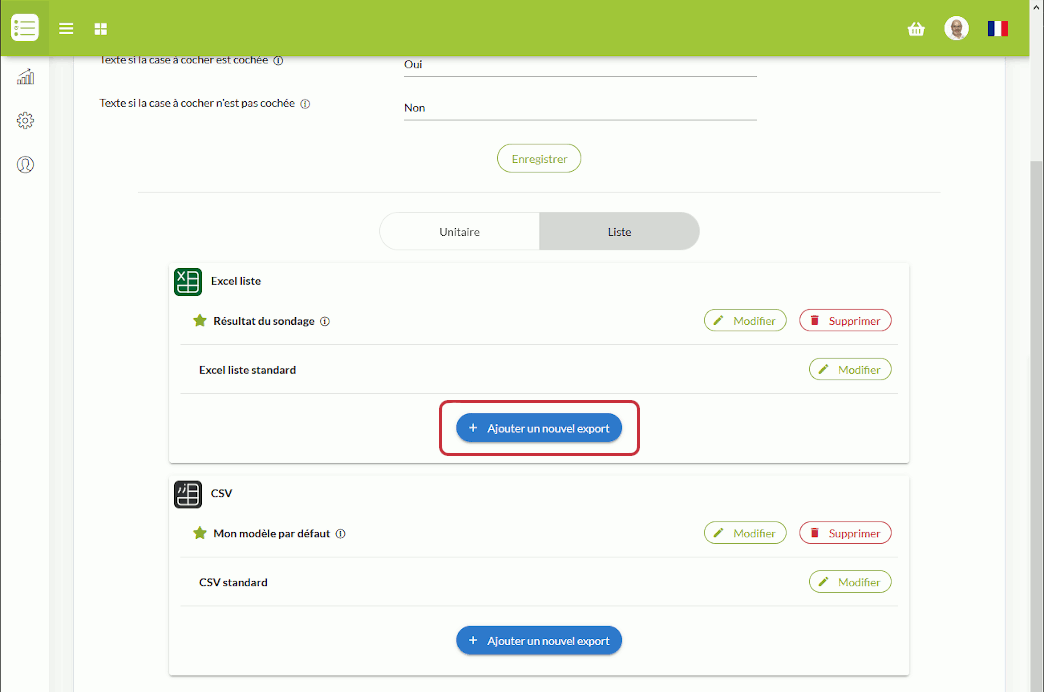This screenshot has width=1044, height=692.
Task: Open the hamburger menu
Action: point(66,29)
